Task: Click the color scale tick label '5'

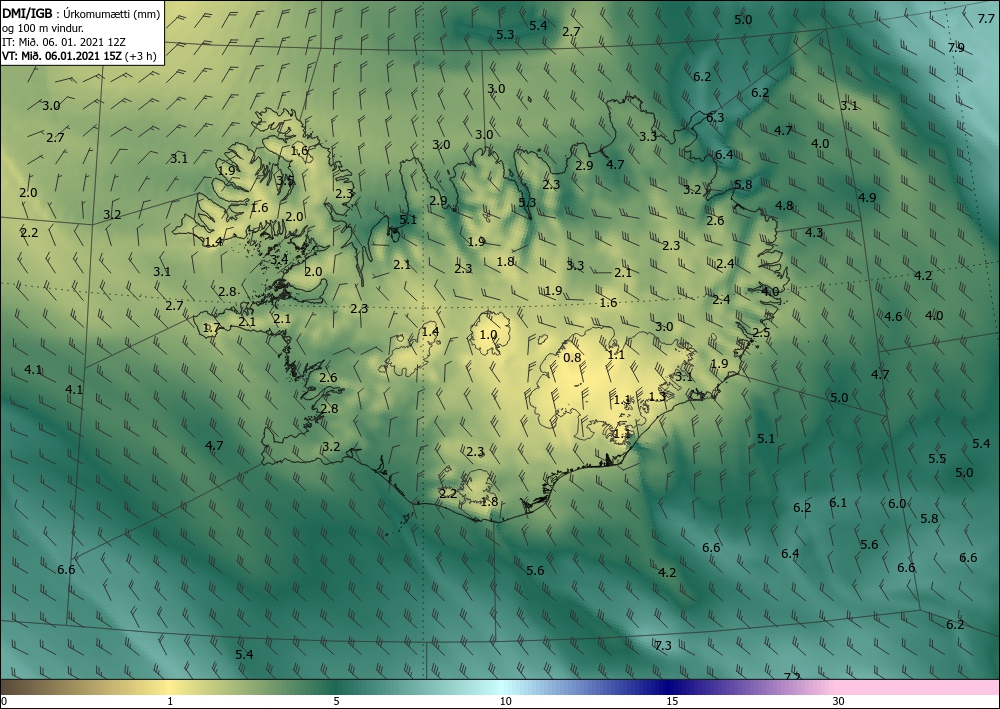Action: (x=337, y=701)
